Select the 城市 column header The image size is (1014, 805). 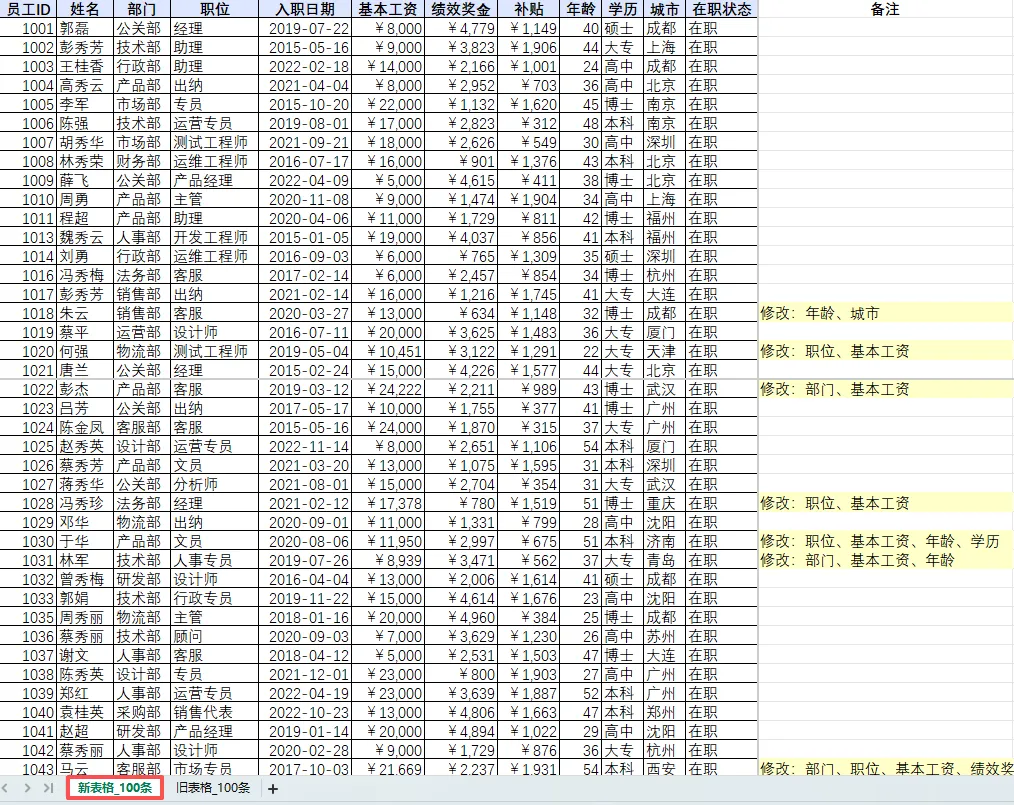(664, 9)
